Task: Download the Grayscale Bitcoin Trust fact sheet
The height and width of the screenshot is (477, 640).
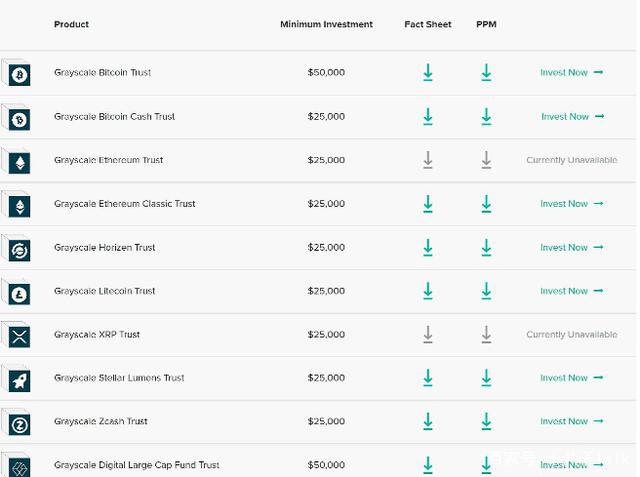Action: [428, 73]
